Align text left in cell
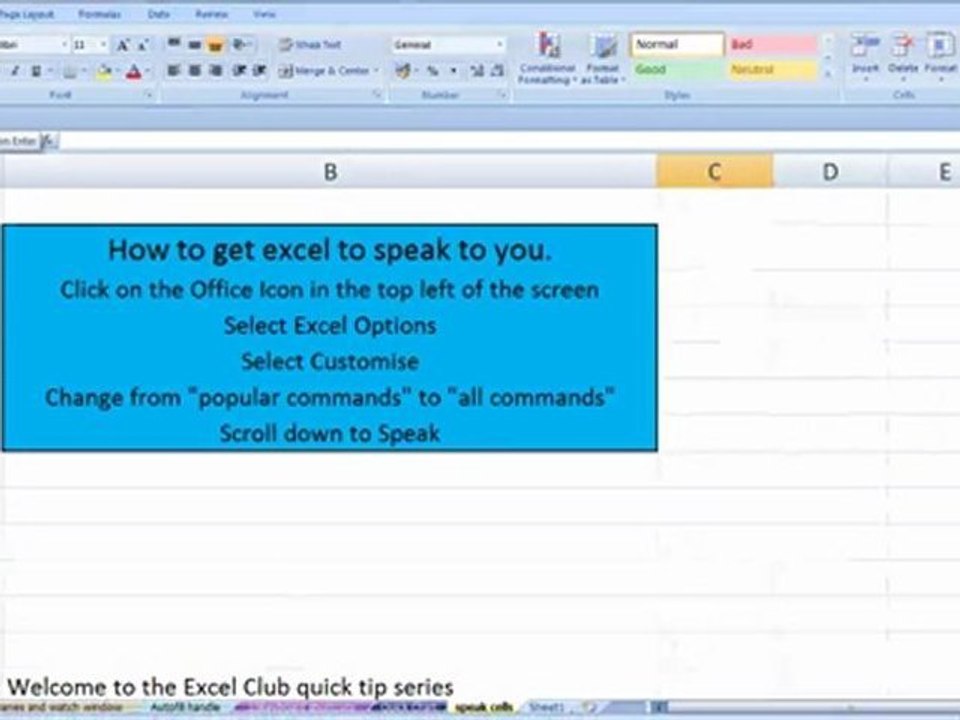 (x=174, y=71)
